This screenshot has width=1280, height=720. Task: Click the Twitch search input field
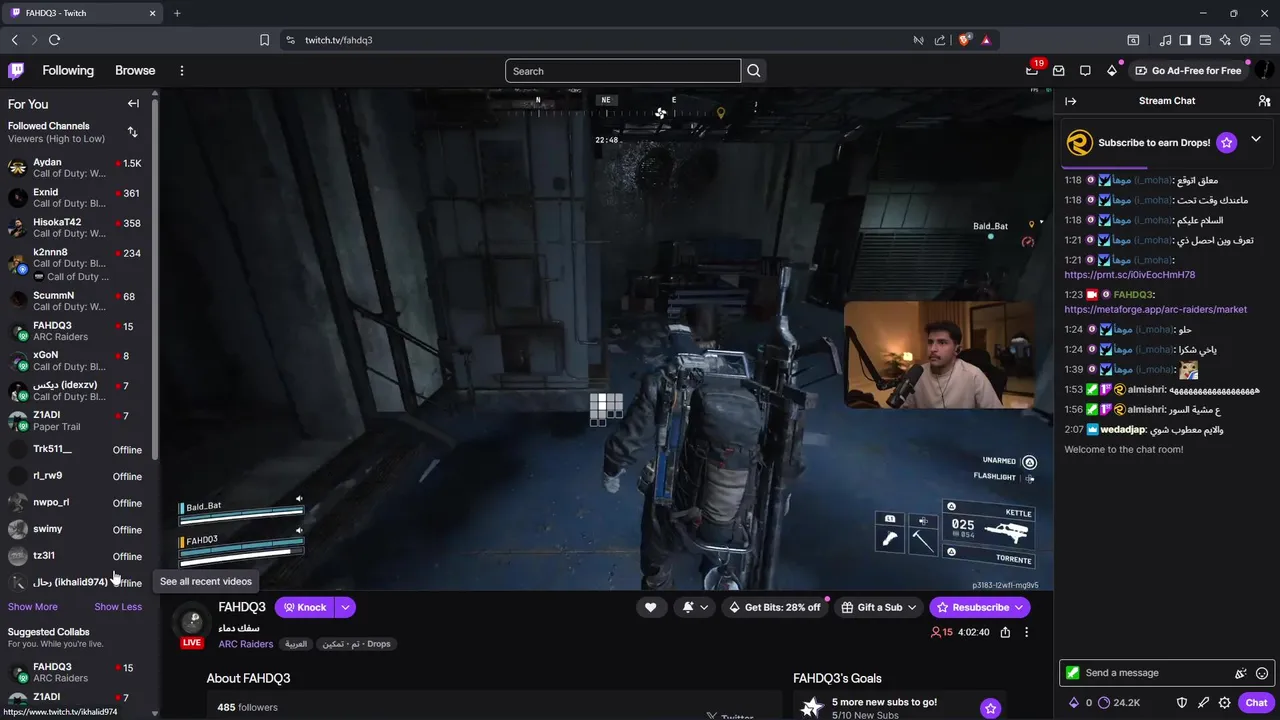[623, 71]
